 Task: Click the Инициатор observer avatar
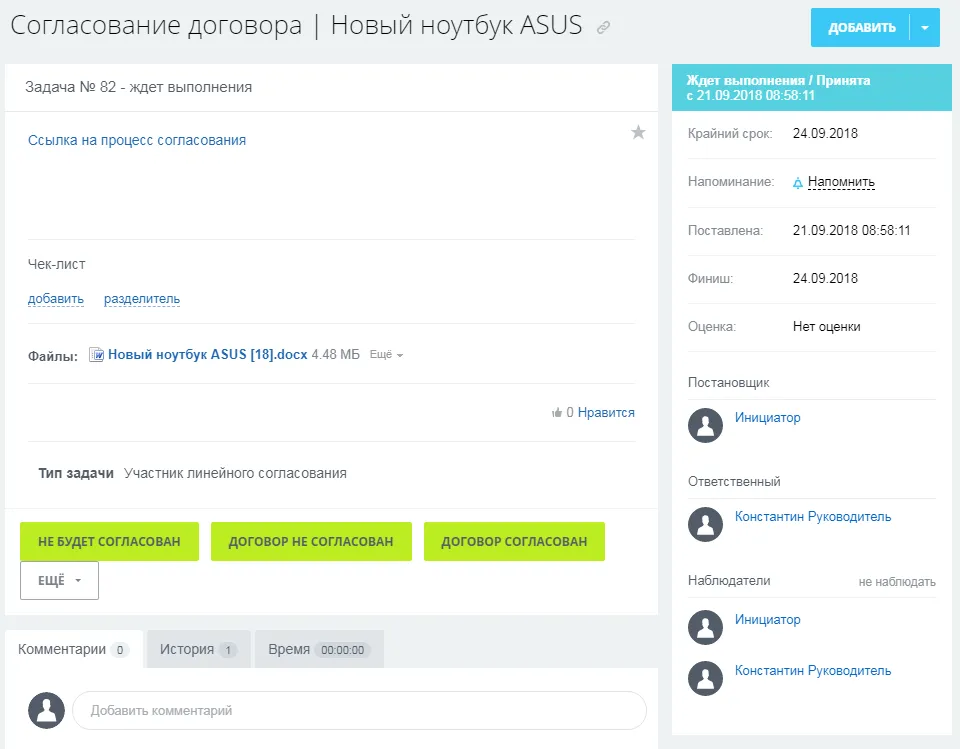click(705, 627)
